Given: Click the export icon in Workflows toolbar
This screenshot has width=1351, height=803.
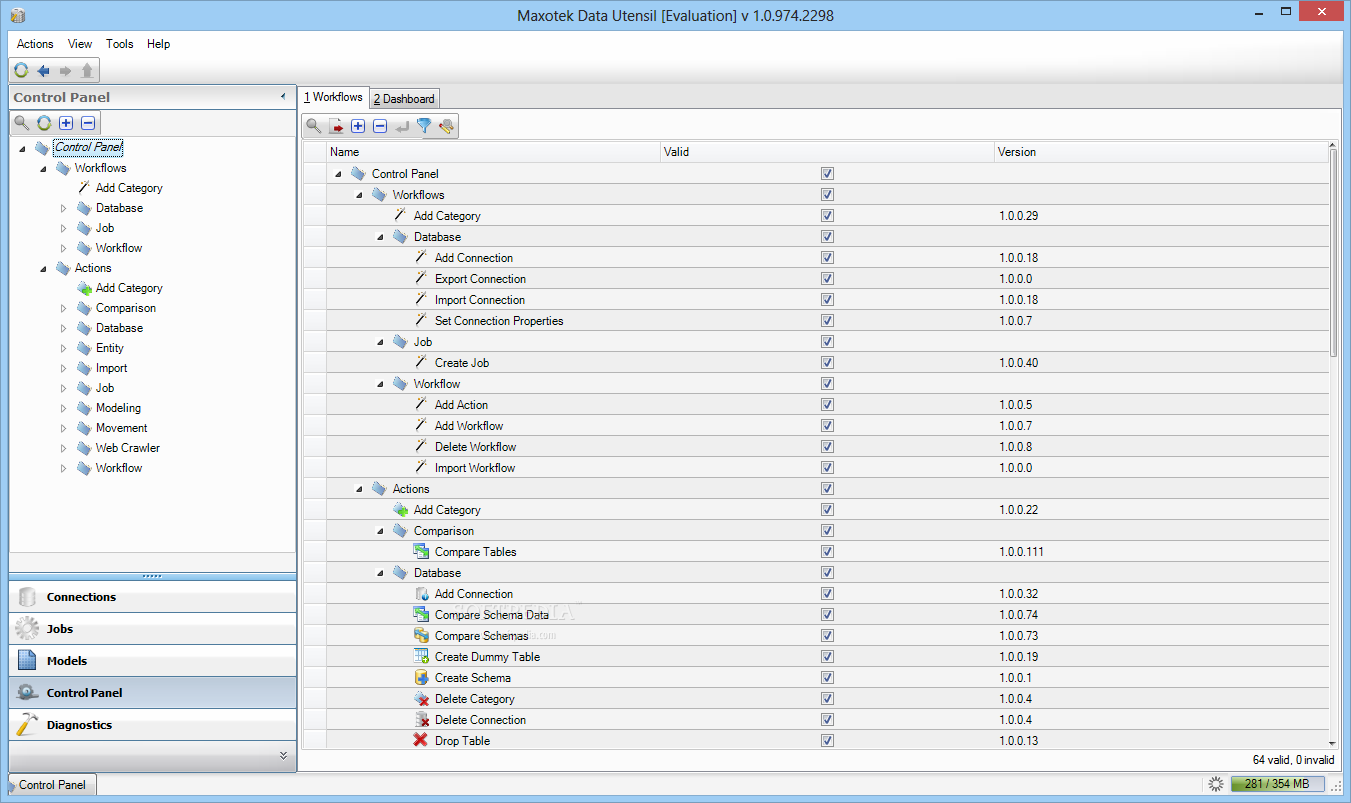Looking at the screenshot, I should [x=336, y=126].
